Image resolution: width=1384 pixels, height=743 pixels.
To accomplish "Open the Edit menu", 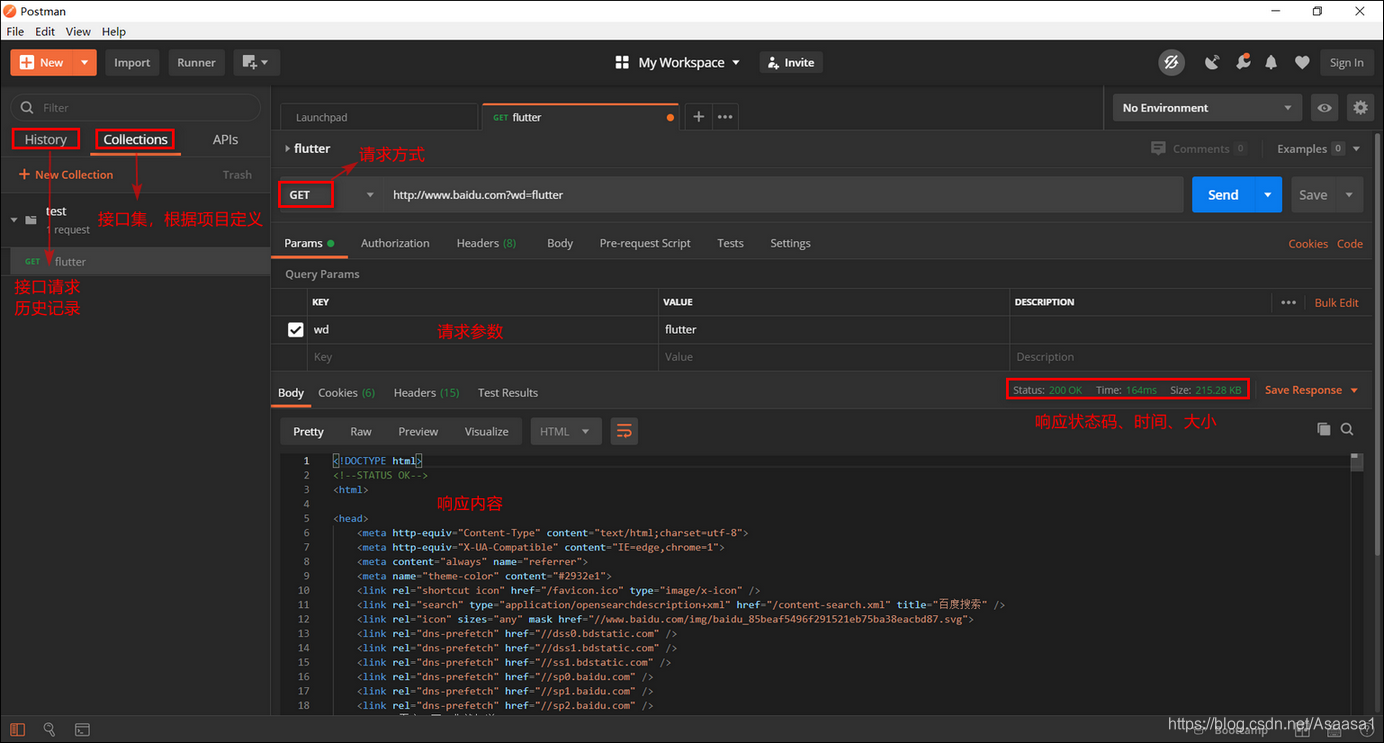I will 45,31.
